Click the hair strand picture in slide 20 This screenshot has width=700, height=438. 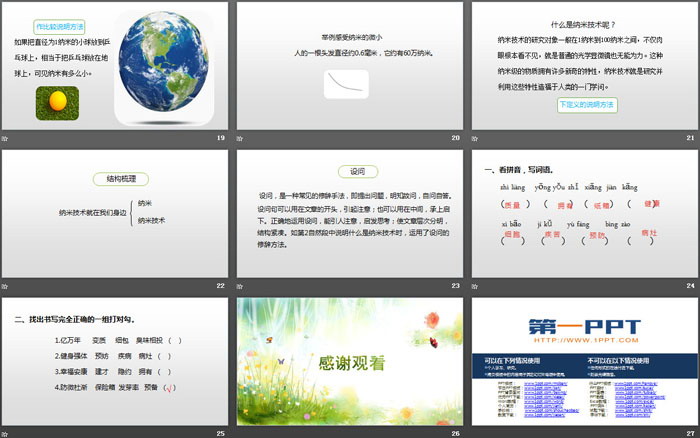coord(349,86)
